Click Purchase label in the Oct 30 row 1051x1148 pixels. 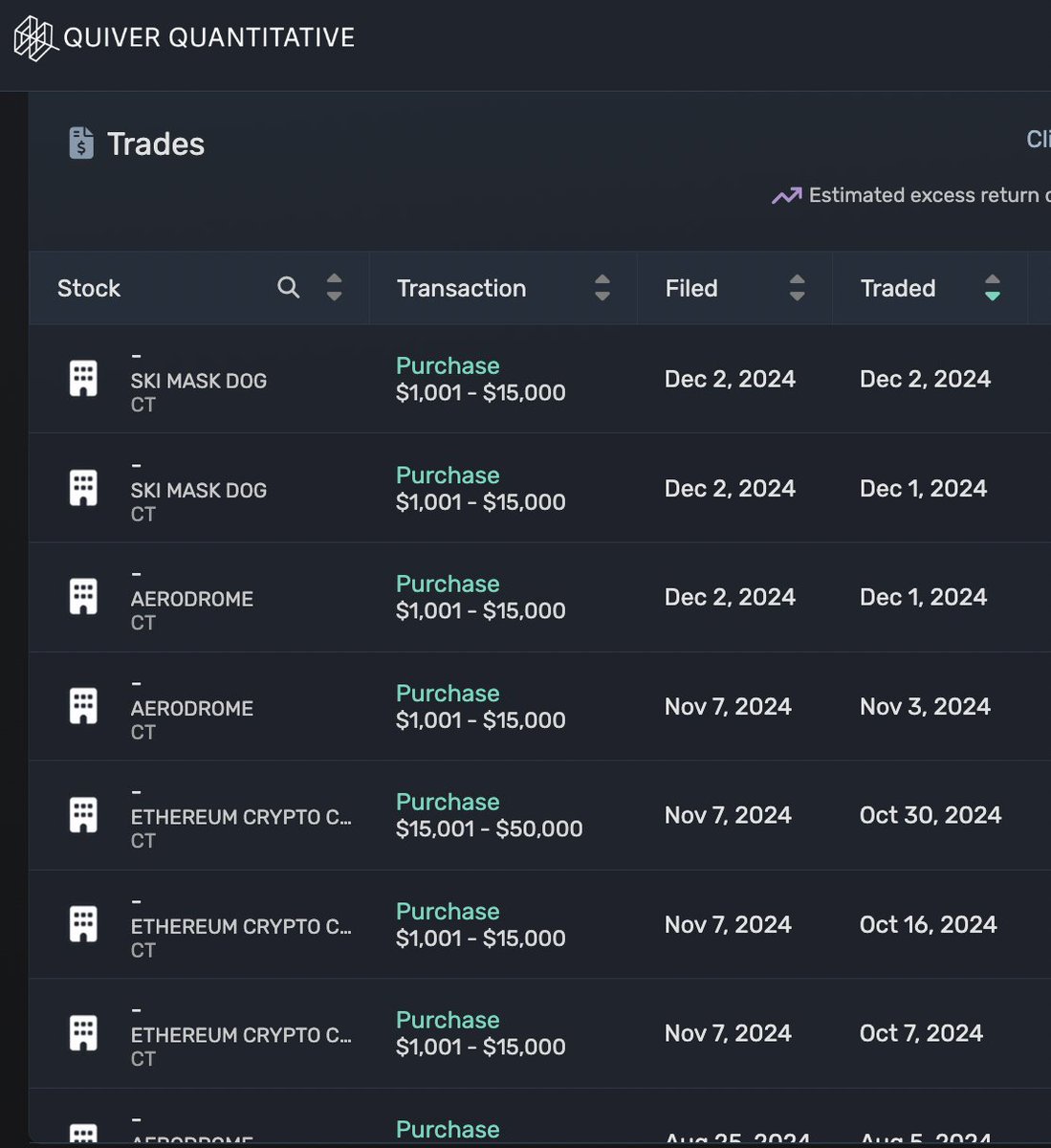tap(448, 802)
